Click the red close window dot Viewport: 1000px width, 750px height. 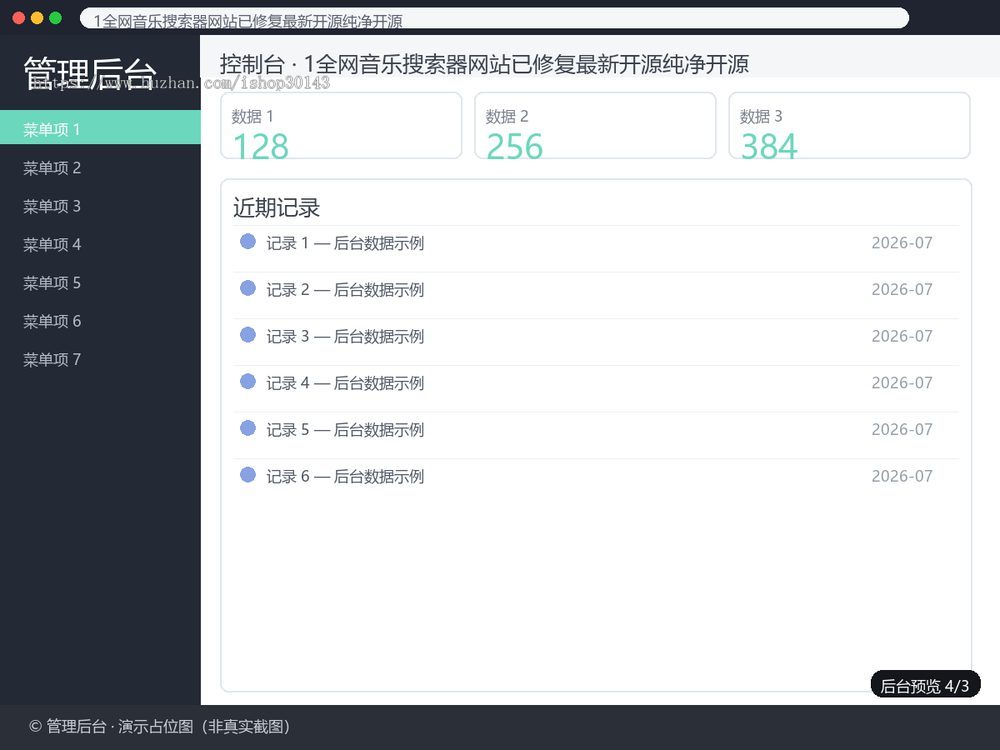coord(18,18)
